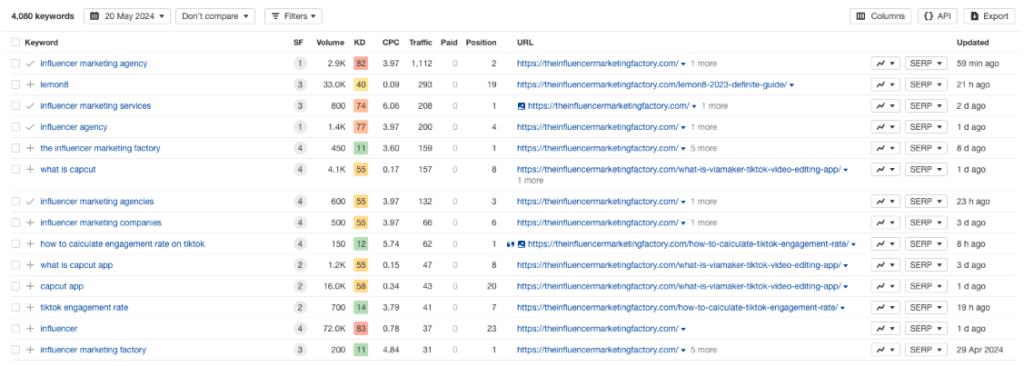Open trend chart for what is capcut row
The image size is (1024, 366).
click(885, 169)
